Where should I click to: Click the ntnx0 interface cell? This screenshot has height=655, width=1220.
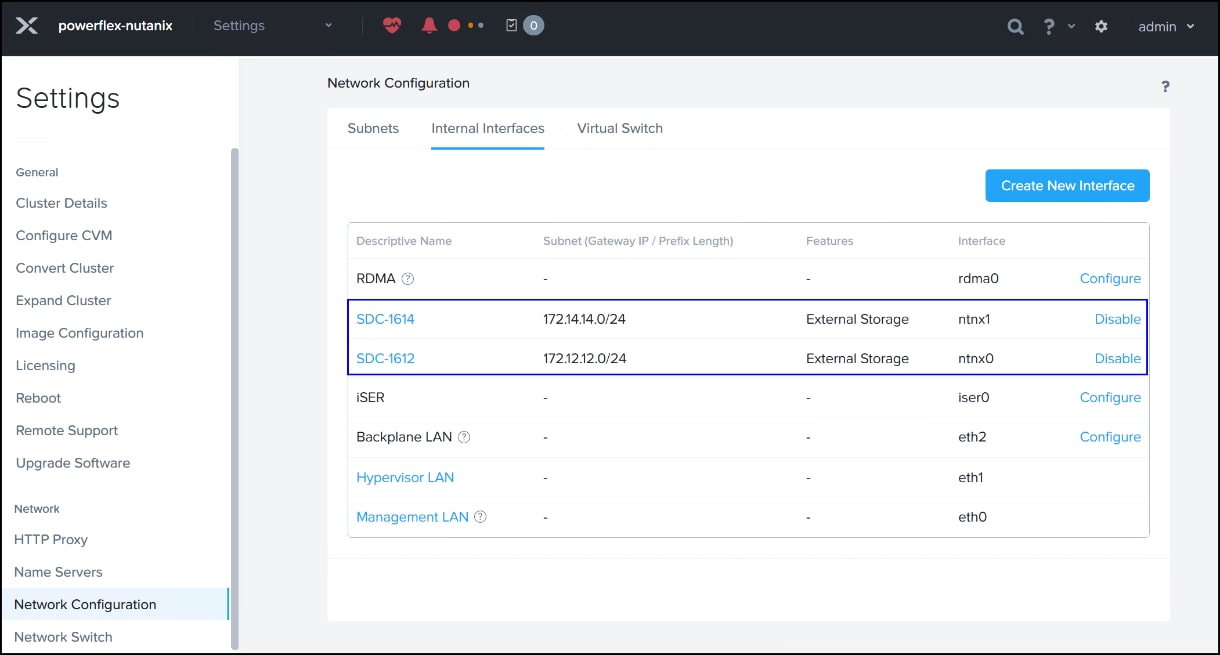coord(974,358)
